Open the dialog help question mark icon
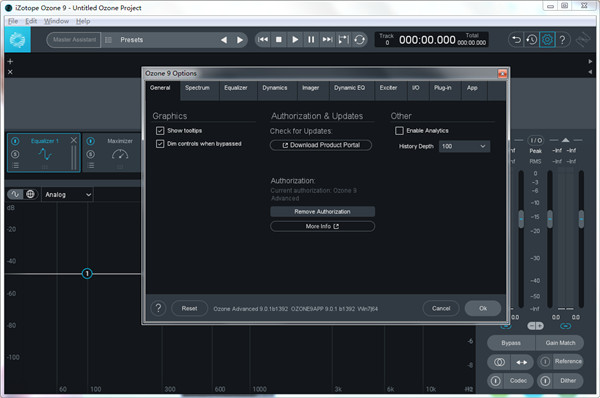The image size is (600, 398). point(158,308)
